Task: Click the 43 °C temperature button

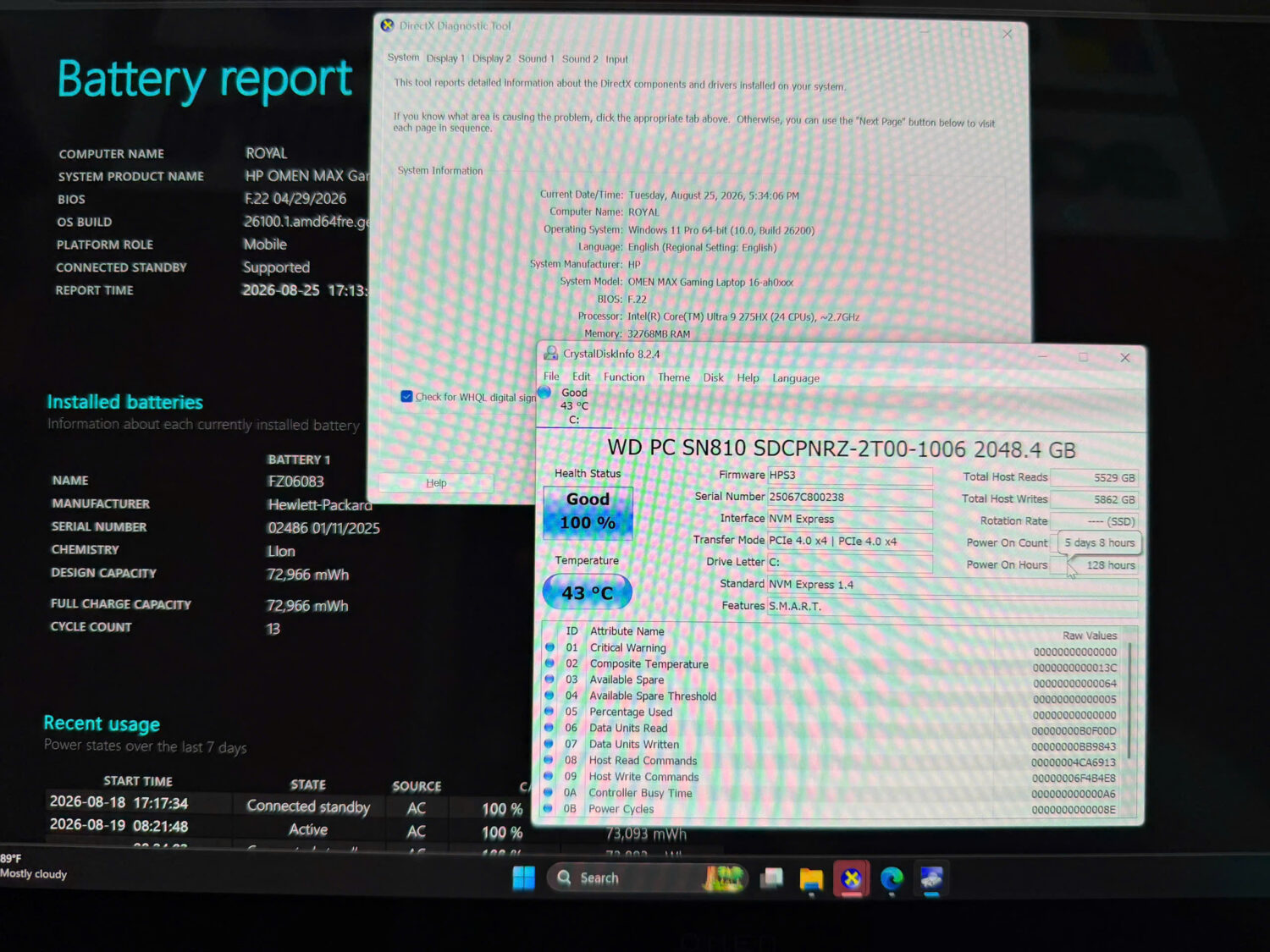Action: (587, 592)
